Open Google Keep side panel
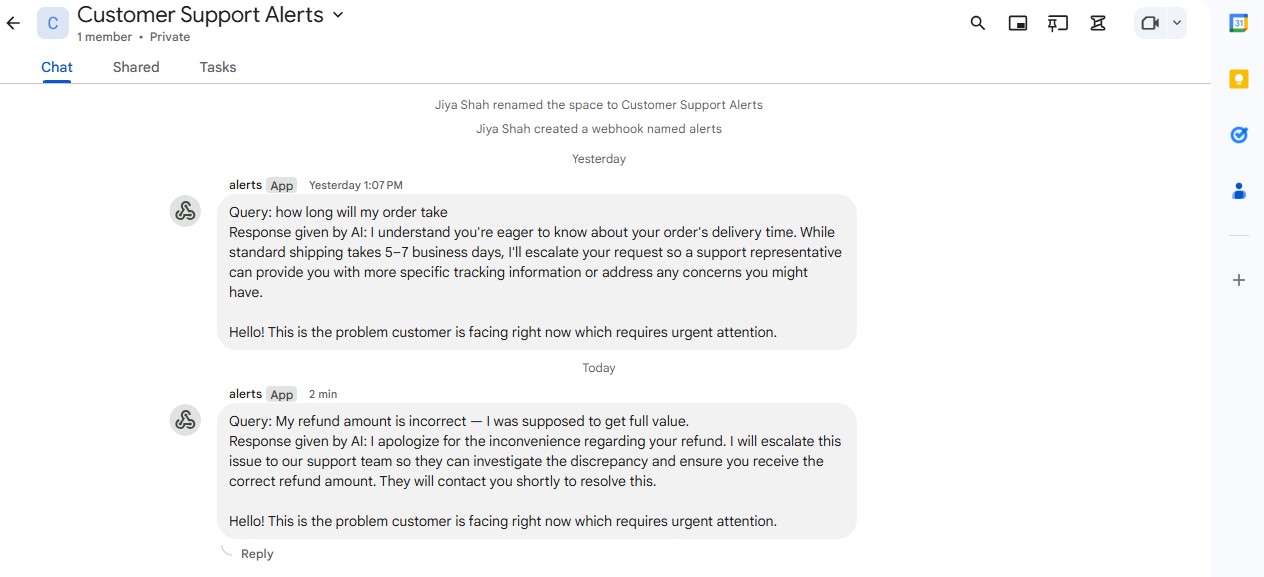Viewport: 1264px width, 577px height. point(1238,79)
